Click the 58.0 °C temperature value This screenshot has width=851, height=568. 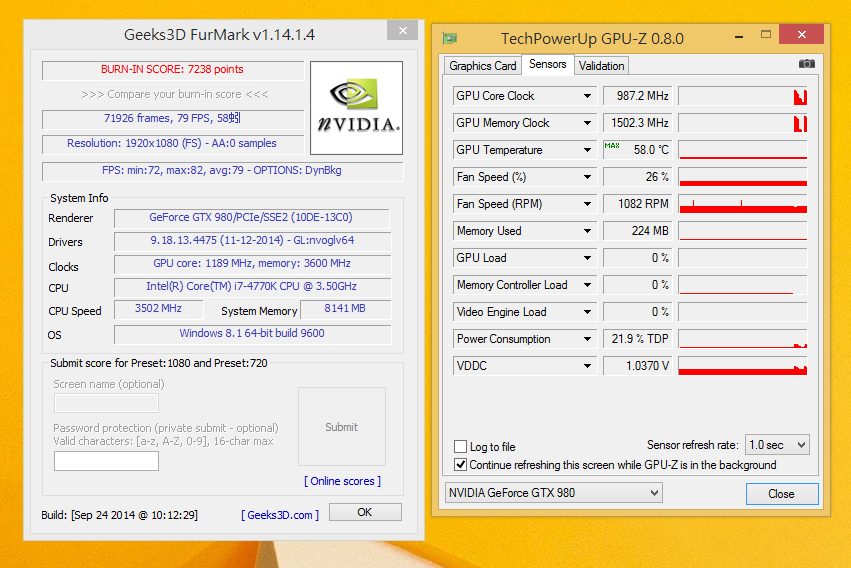coord(638,150)
